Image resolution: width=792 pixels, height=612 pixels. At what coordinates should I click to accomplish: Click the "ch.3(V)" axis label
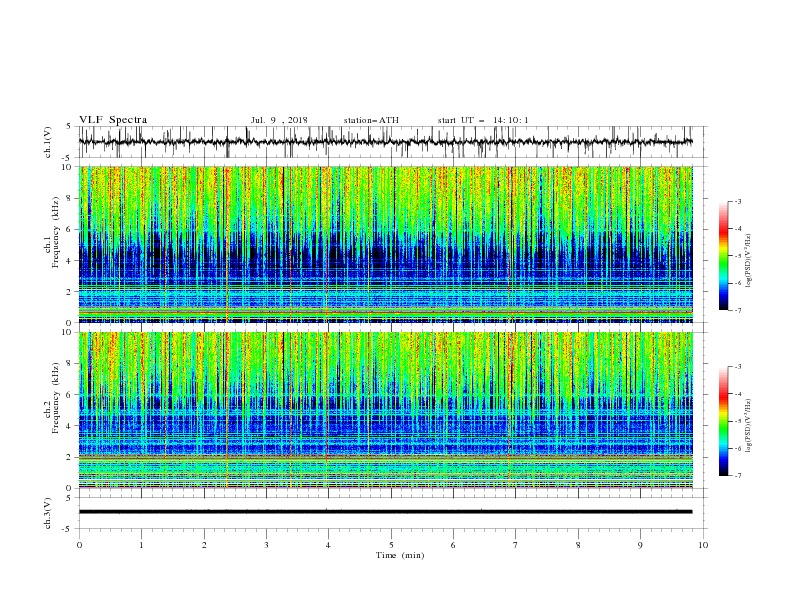(48, 514)
